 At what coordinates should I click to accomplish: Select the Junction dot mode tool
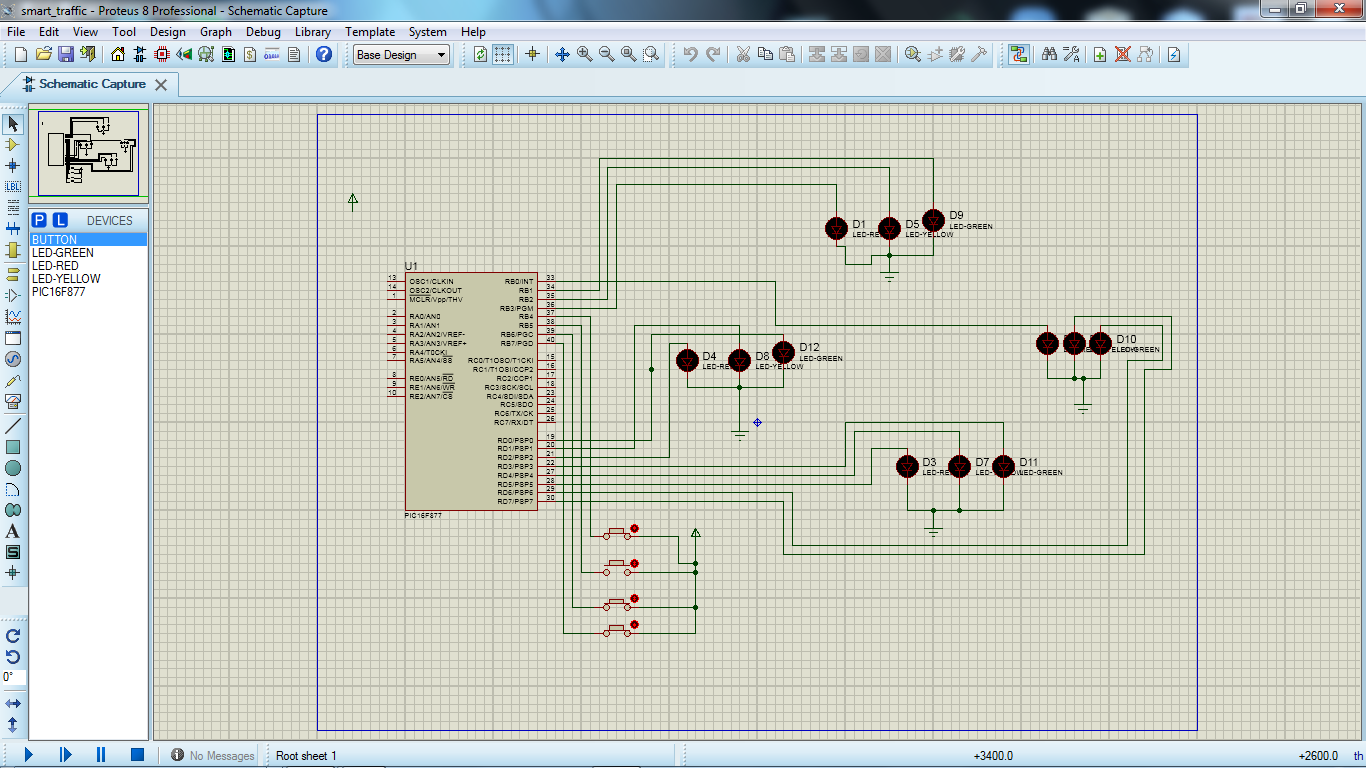[13, 165]
